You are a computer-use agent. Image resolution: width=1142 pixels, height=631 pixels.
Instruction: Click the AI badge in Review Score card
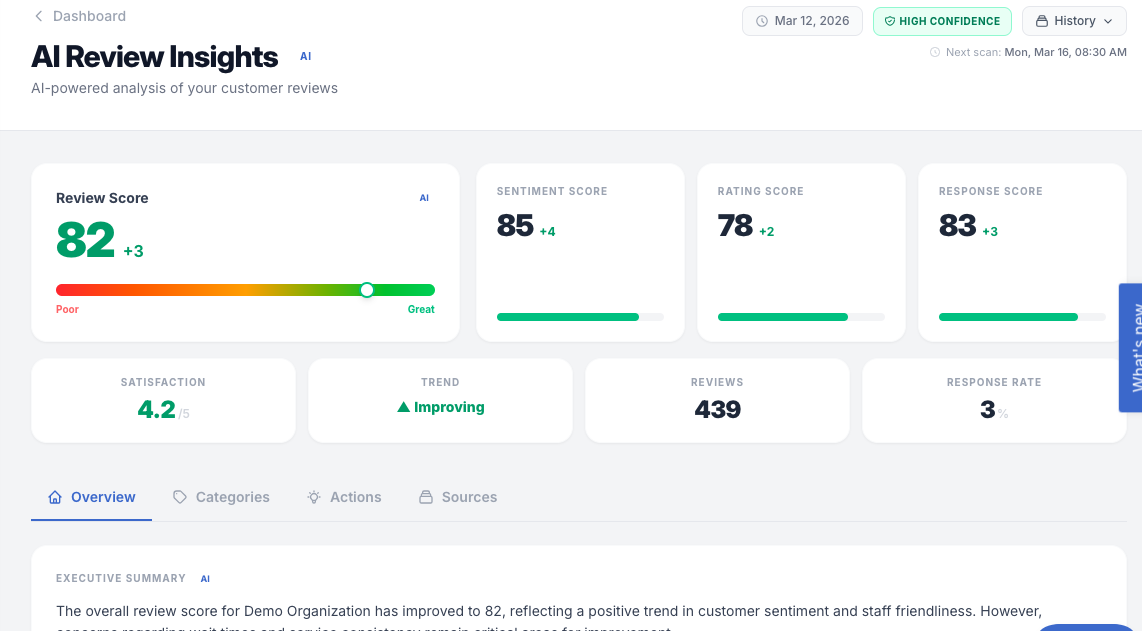point(424,198)
